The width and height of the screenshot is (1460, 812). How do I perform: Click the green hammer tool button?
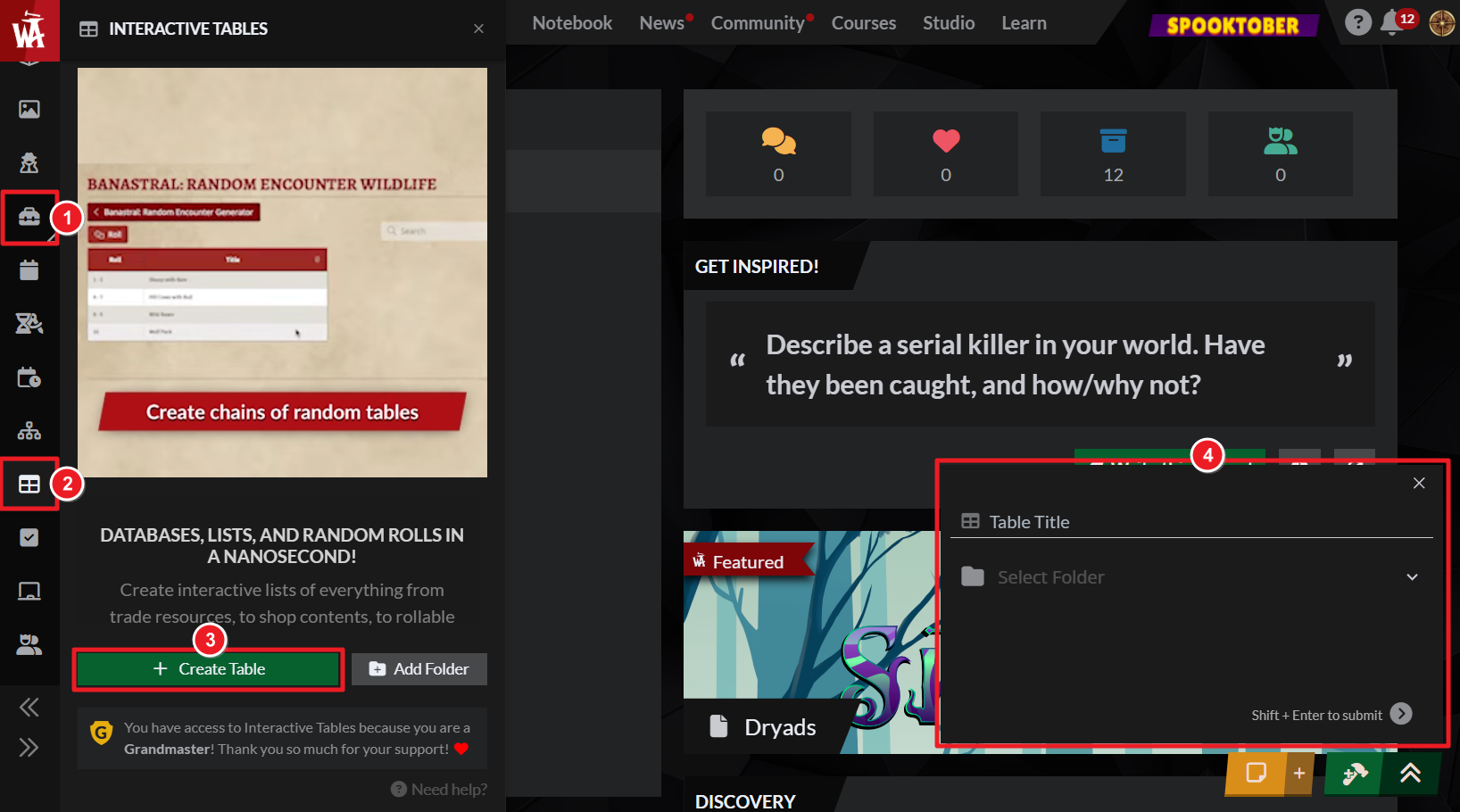[1354, 773]
